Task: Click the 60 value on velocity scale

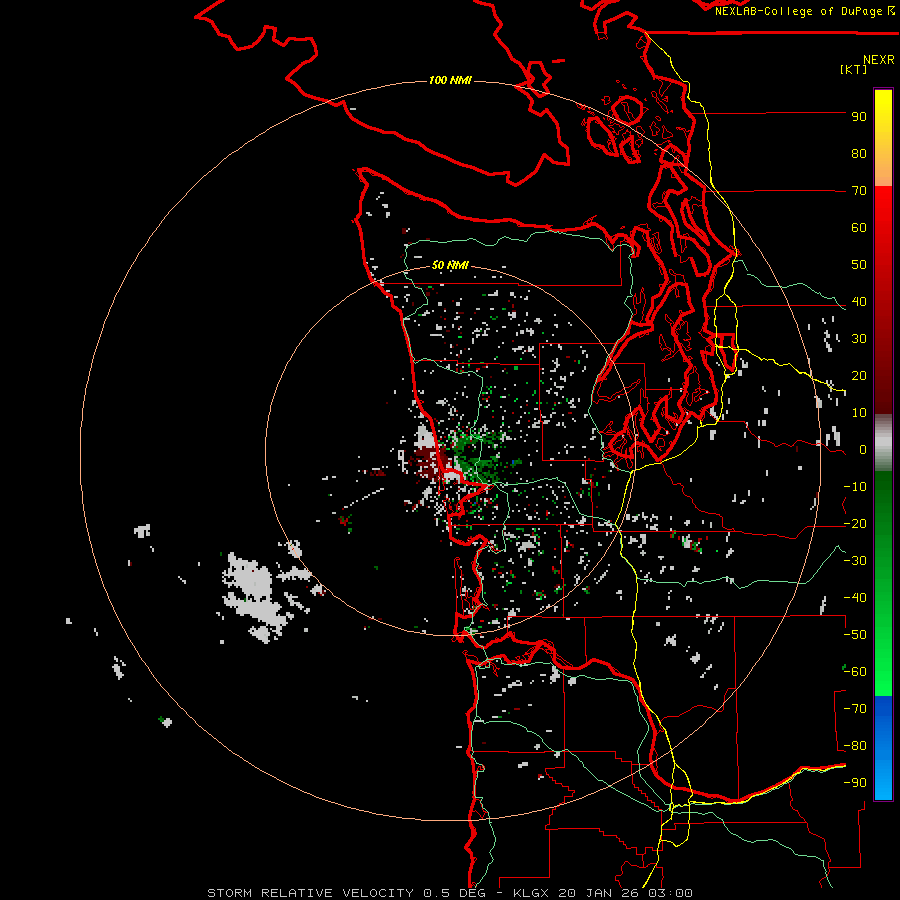Action: click(859, 227)
